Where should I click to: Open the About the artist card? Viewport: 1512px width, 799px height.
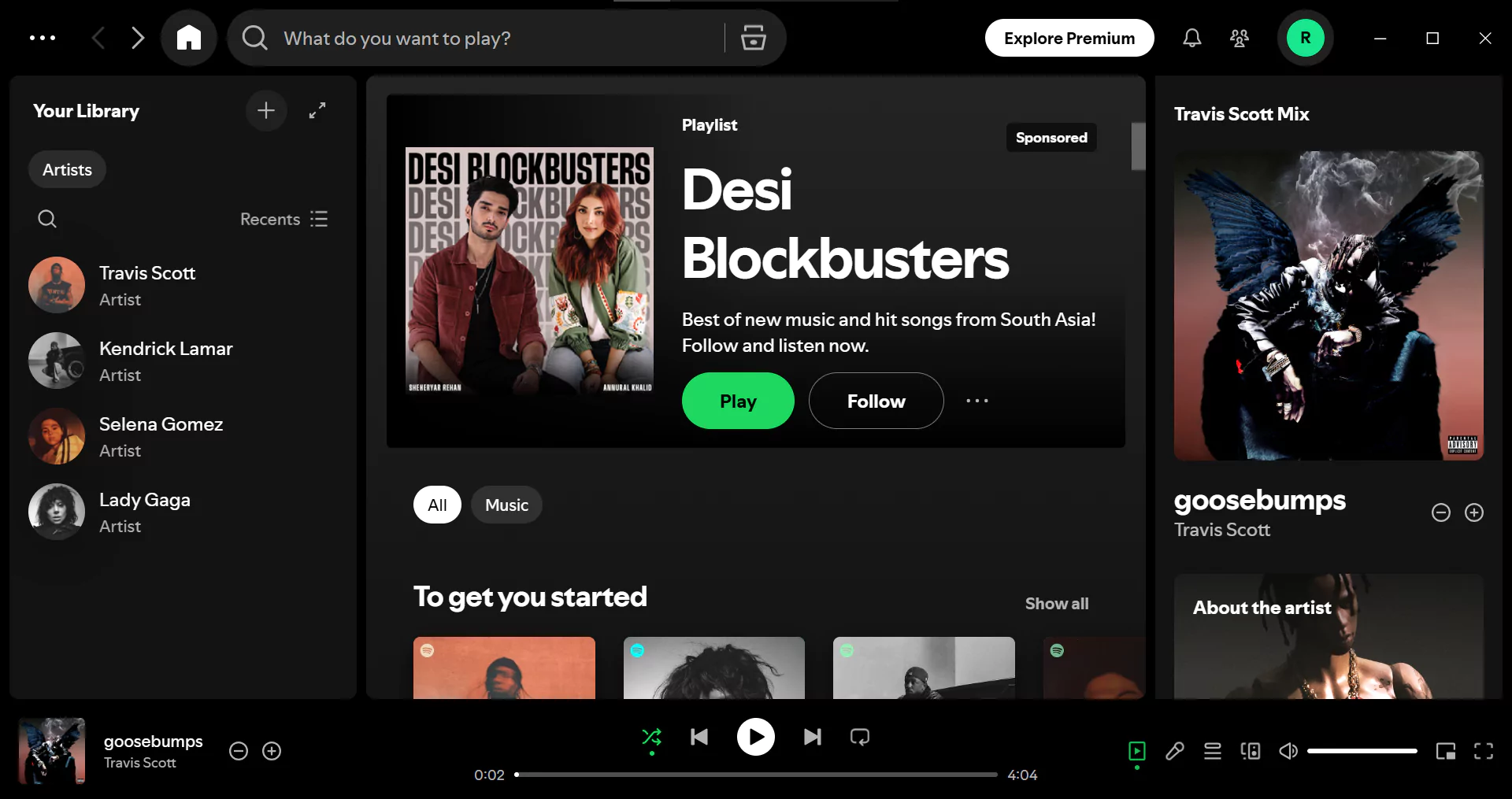point(1329,636)
